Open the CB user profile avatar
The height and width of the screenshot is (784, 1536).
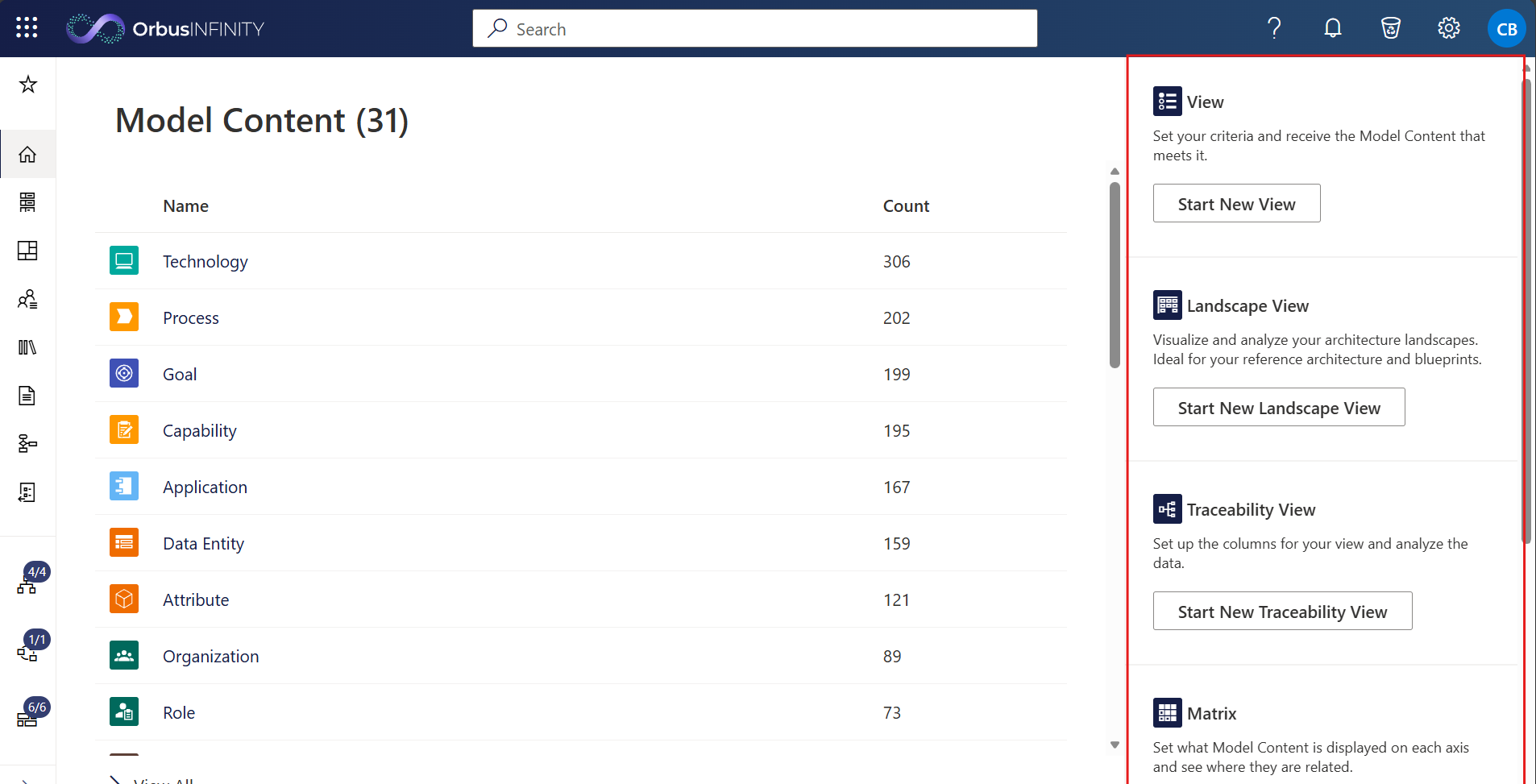[x=1506, y=28]
